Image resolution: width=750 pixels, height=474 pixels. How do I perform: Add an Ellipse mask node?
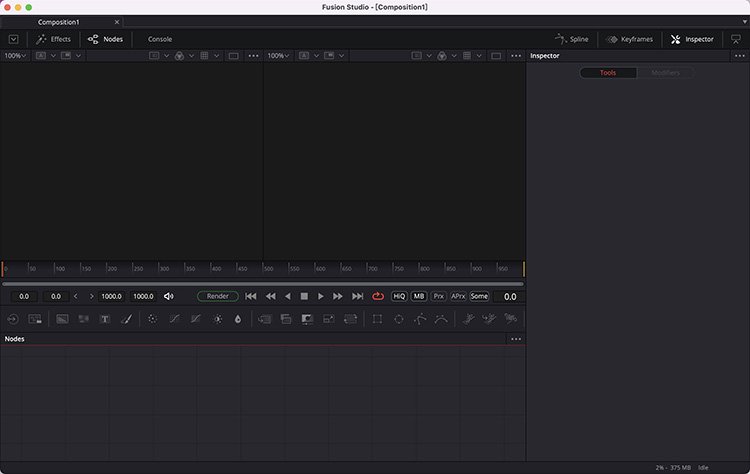point(398,319)
